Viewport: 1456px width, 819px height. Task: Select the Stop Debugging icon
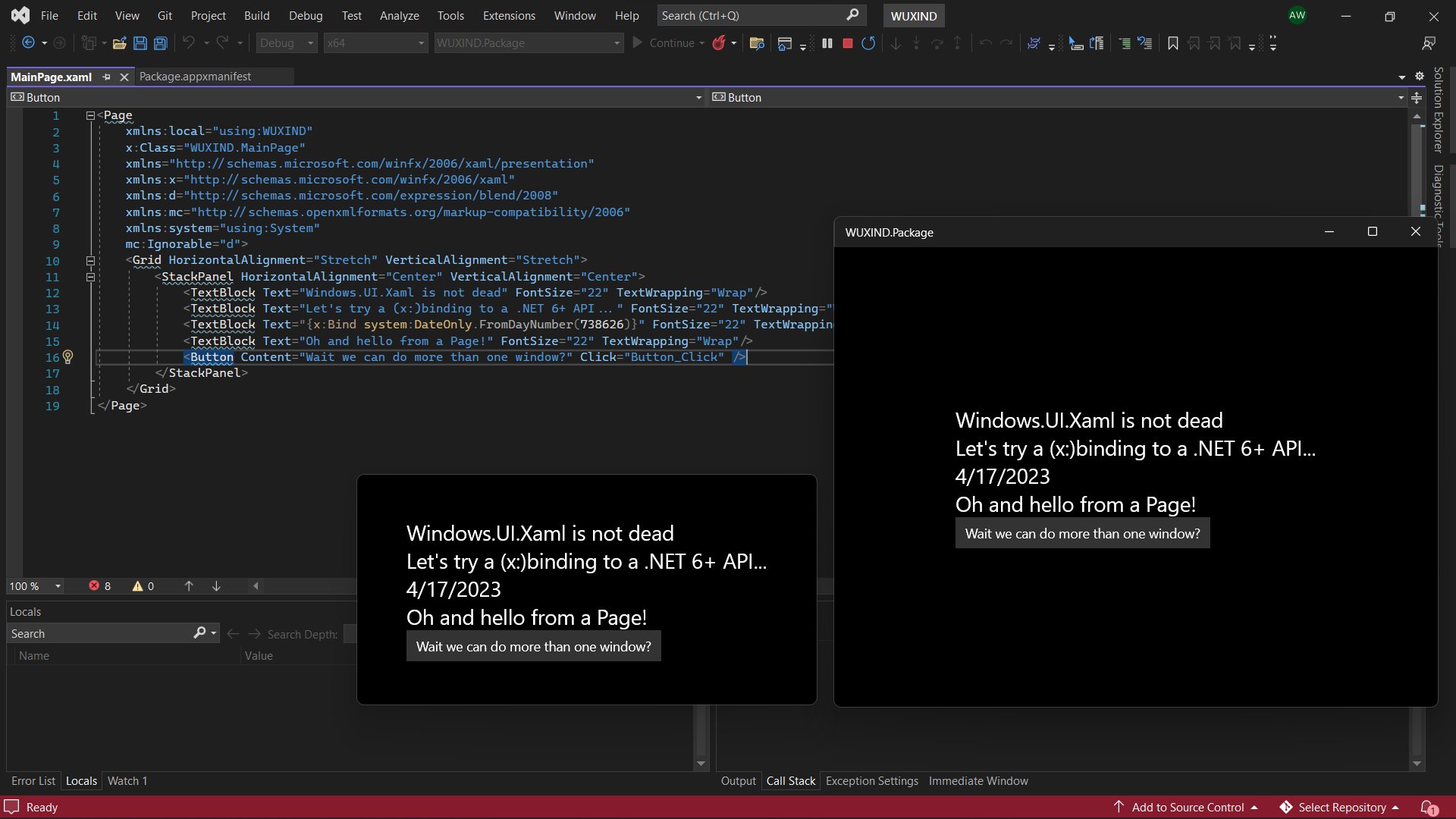848,43
